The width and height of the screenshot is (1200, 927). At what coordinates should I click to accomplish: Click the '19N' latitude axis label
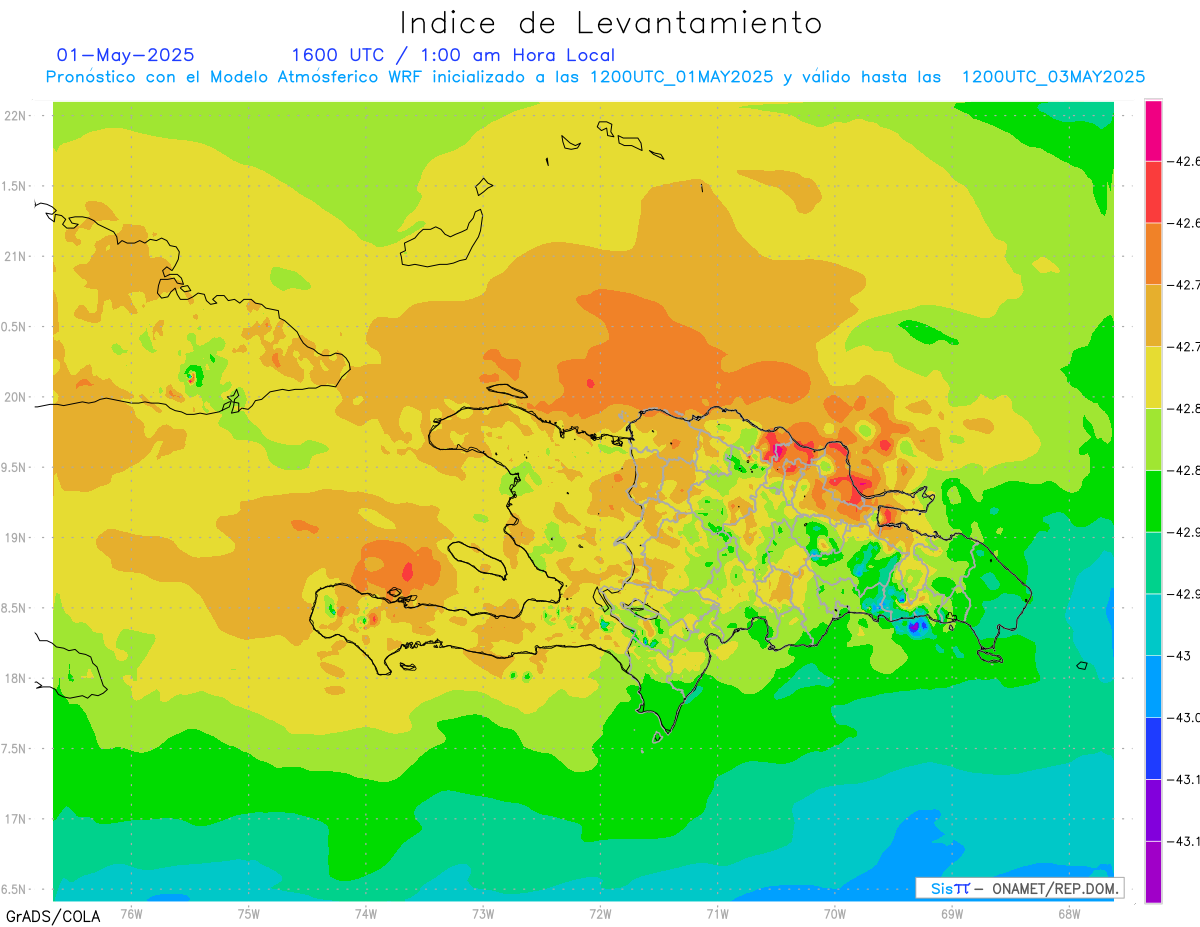[15, 538]
